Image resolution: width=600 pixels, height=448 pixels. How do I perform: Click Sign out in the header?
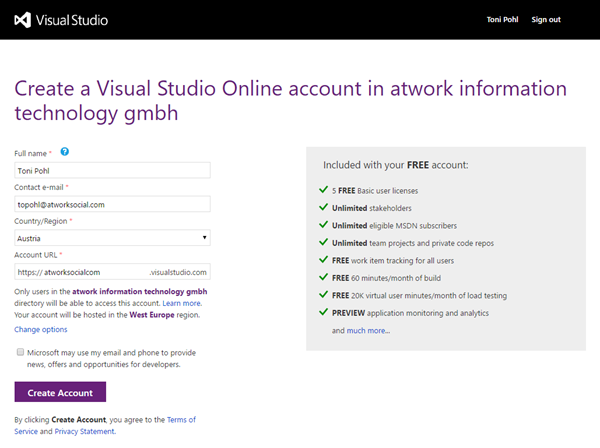pyautogui.click(x=546, y=19)
